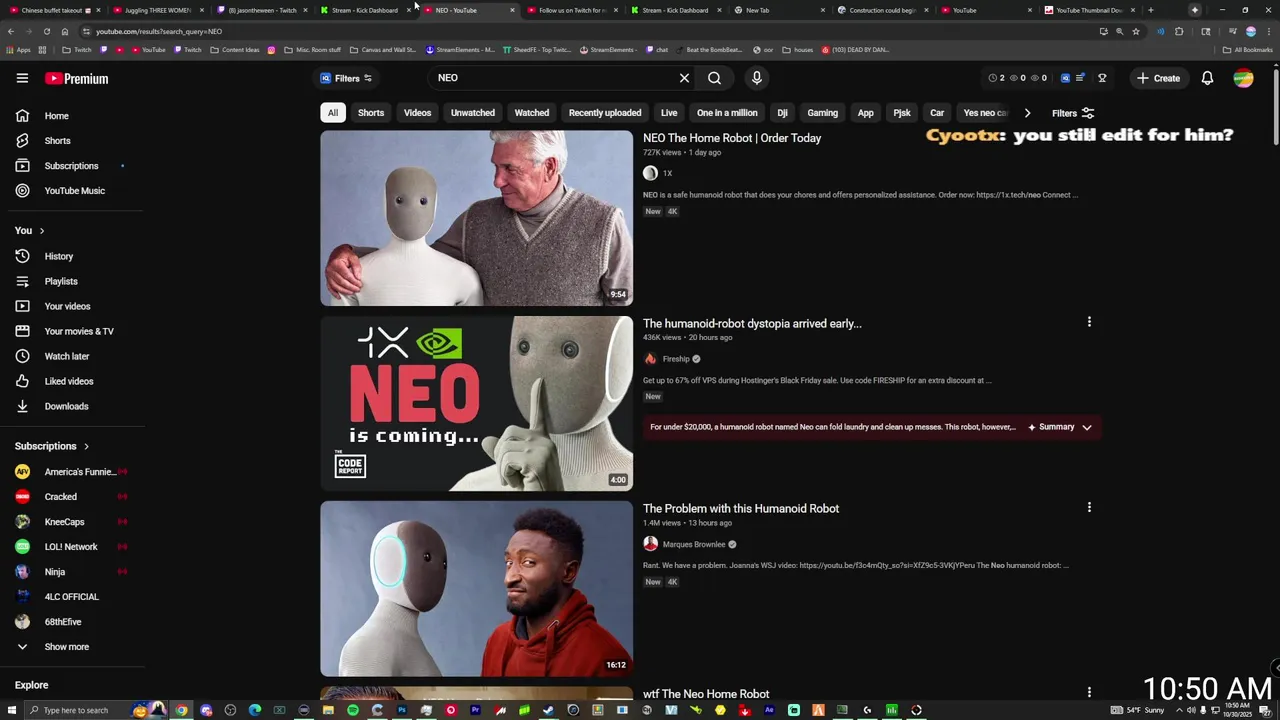Image resolution: width=1280 pixels, height=720 pixels.
Task: Bookmark this page with star icon
Action: point(1135,31)
